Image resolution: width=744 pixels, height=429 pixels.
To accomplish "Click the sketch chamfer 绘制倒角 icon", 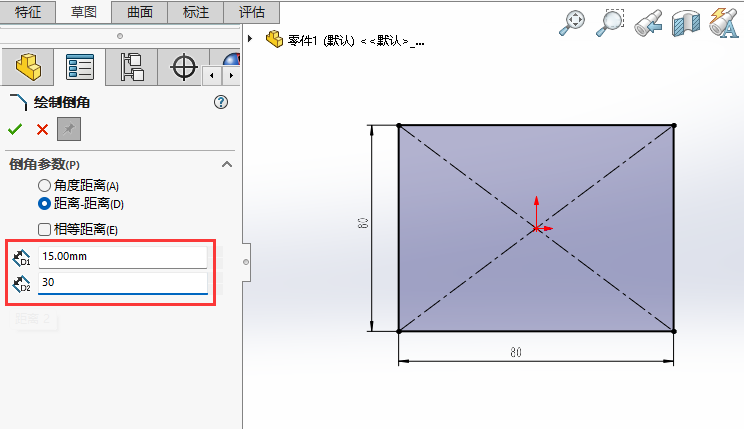I will point(18,102).
